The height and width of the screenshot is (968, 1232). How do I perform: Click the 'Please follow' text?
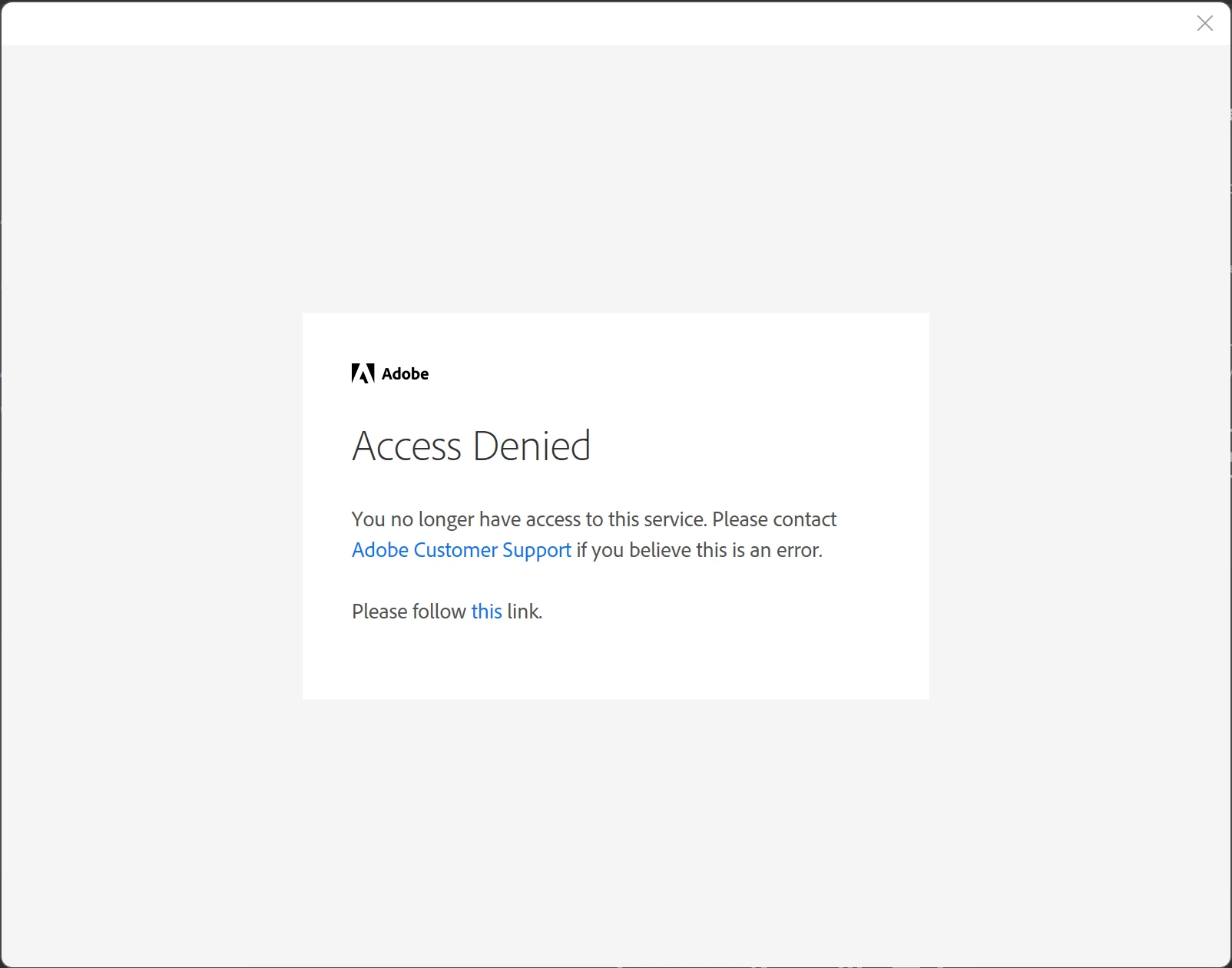(x=409, y=612)
